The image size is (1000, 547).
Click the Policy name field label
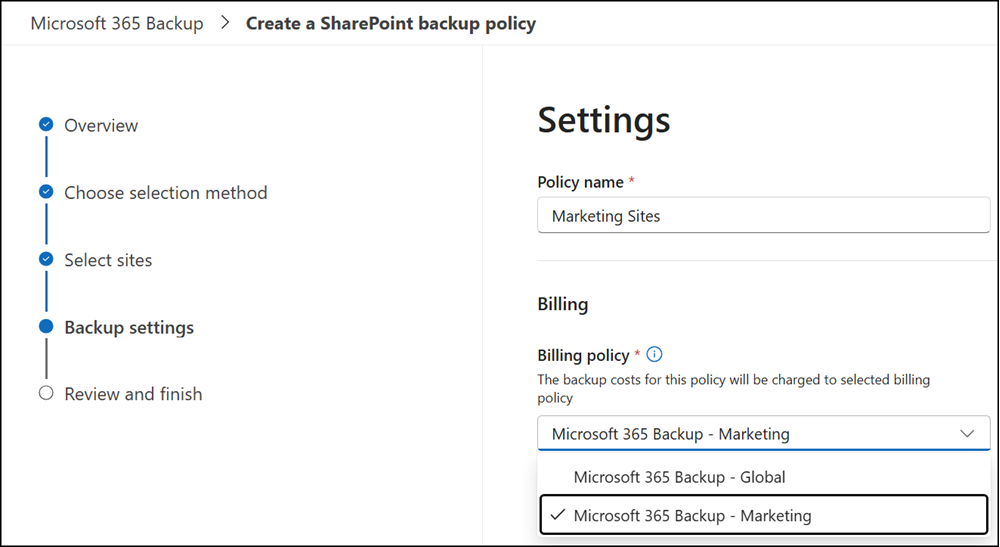(580, 182)
